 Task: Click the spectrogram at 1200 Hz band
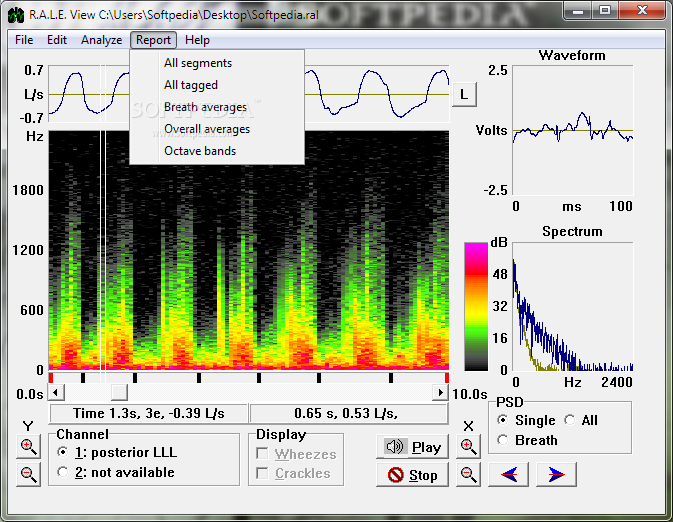(x=249, y=250)
